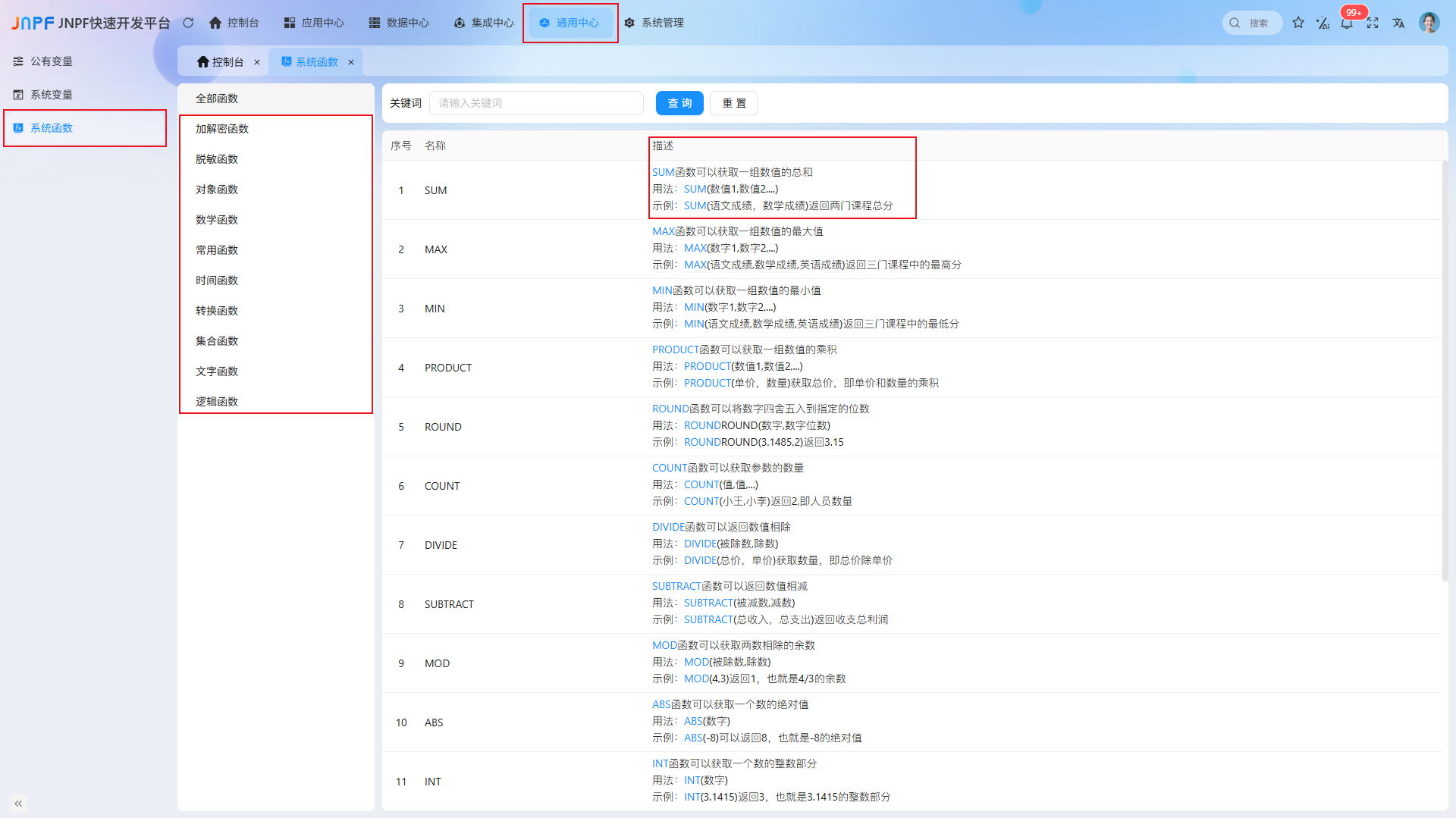Open the 数据中心 top menu
1456x818 pixels.
399,23
